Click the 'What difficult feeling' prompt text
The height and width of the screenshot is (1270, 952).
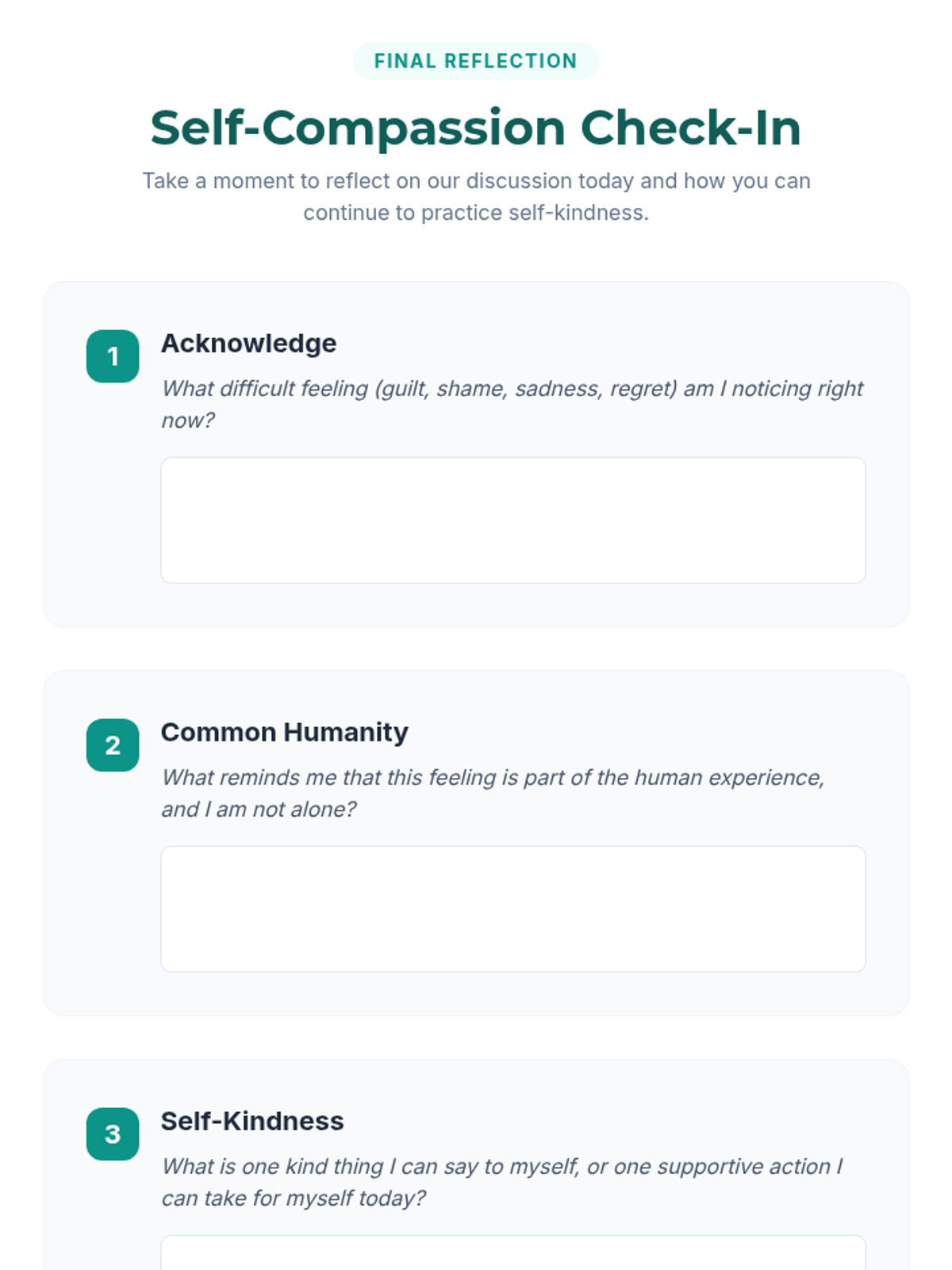[512, 389]
